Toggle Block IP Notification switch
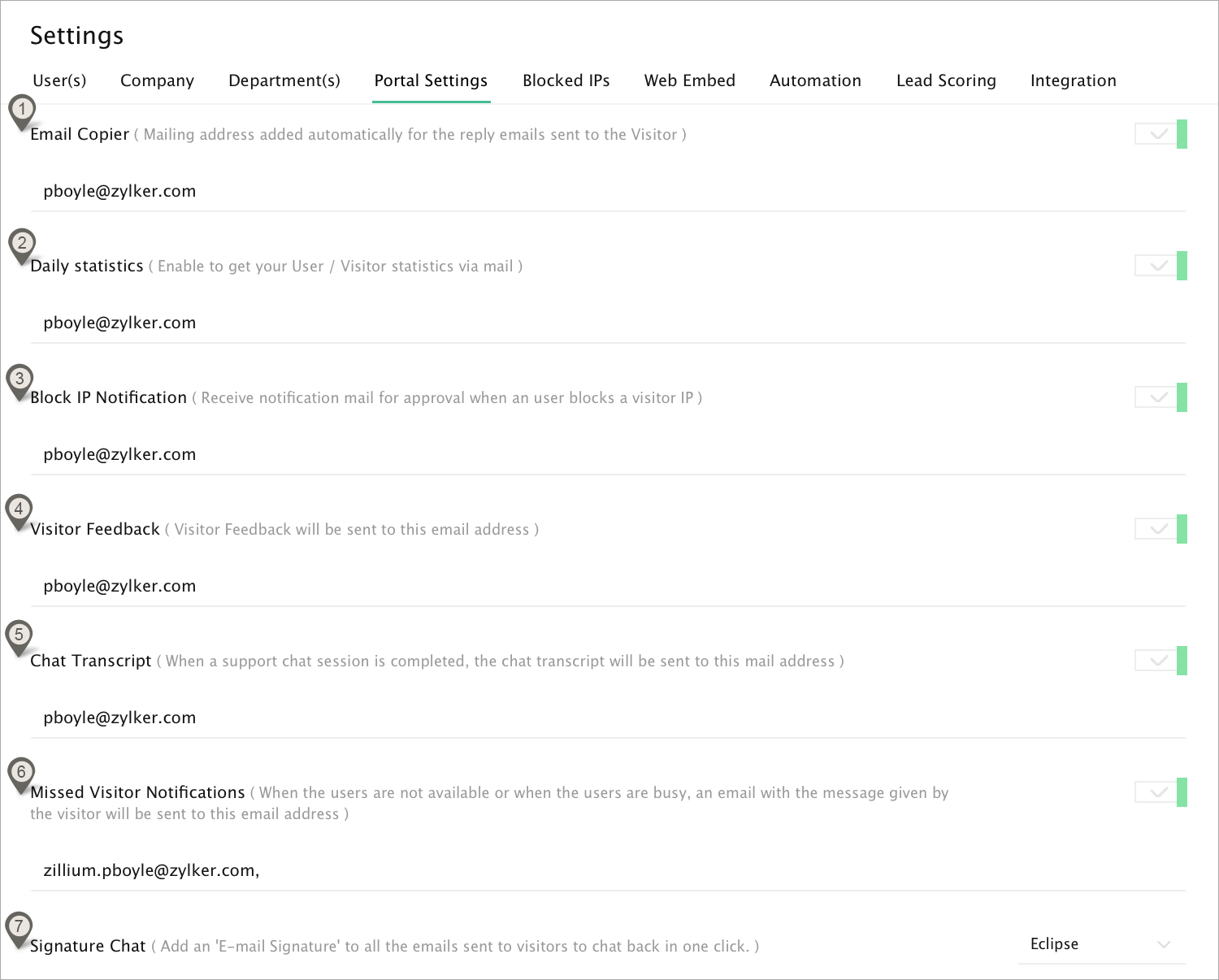The height and width of the screenshot is (980, 1219). pyautogui.click(x=1160, y=397)
